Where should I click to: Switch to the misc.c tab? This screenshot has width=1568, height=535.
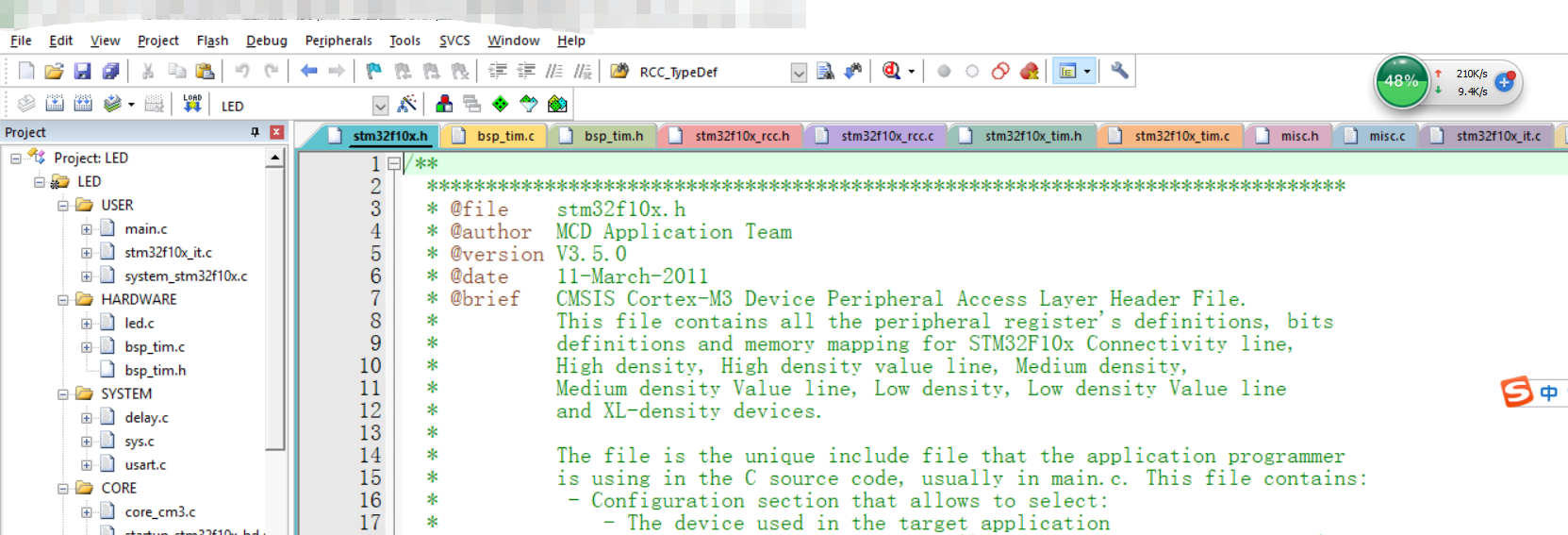1377,136
